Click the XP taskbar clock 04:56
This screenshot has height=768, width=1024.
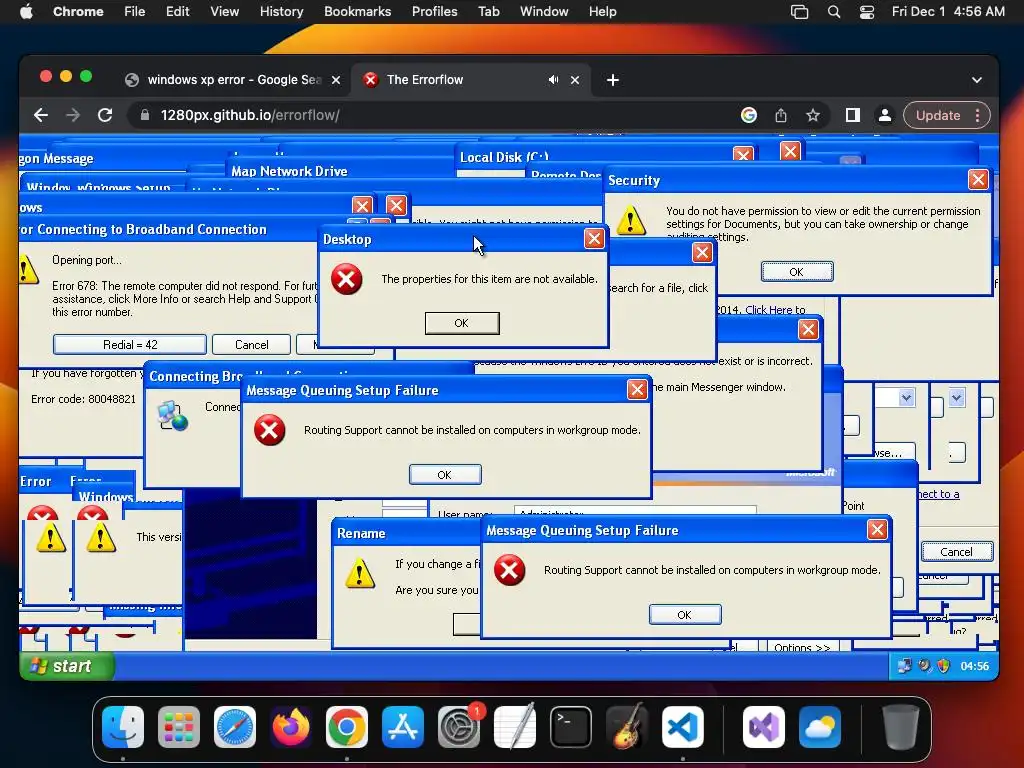[x=974, y=666]
